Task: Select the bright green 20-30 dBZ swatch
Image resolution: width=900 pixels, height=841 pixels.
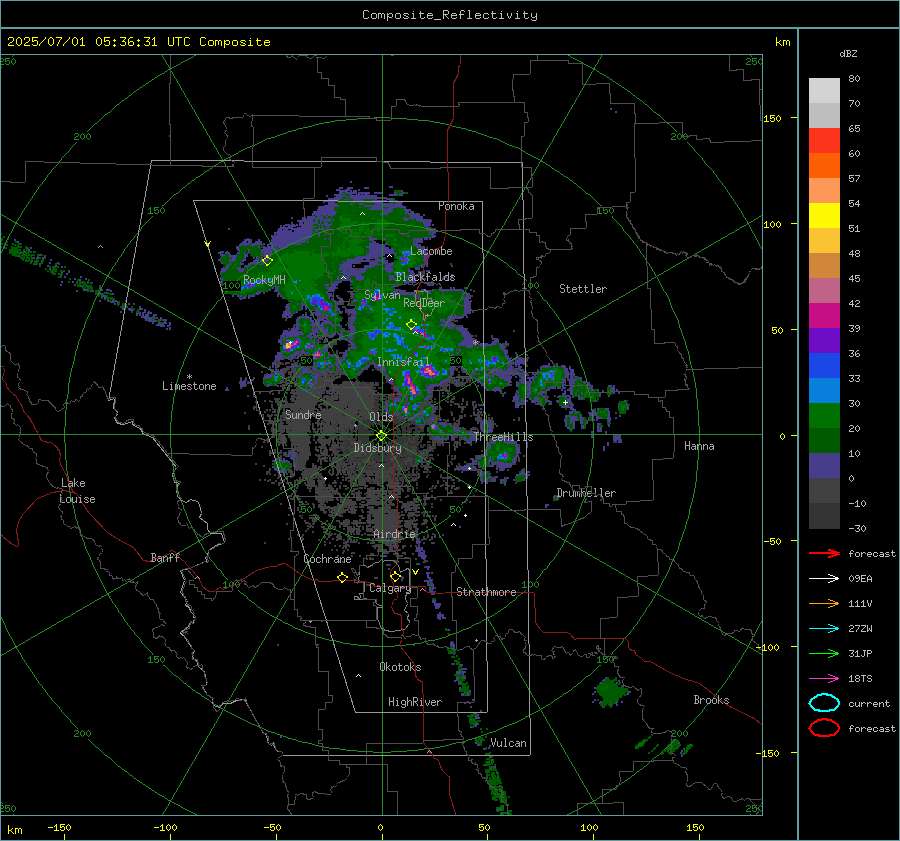Action: (824, 416)
